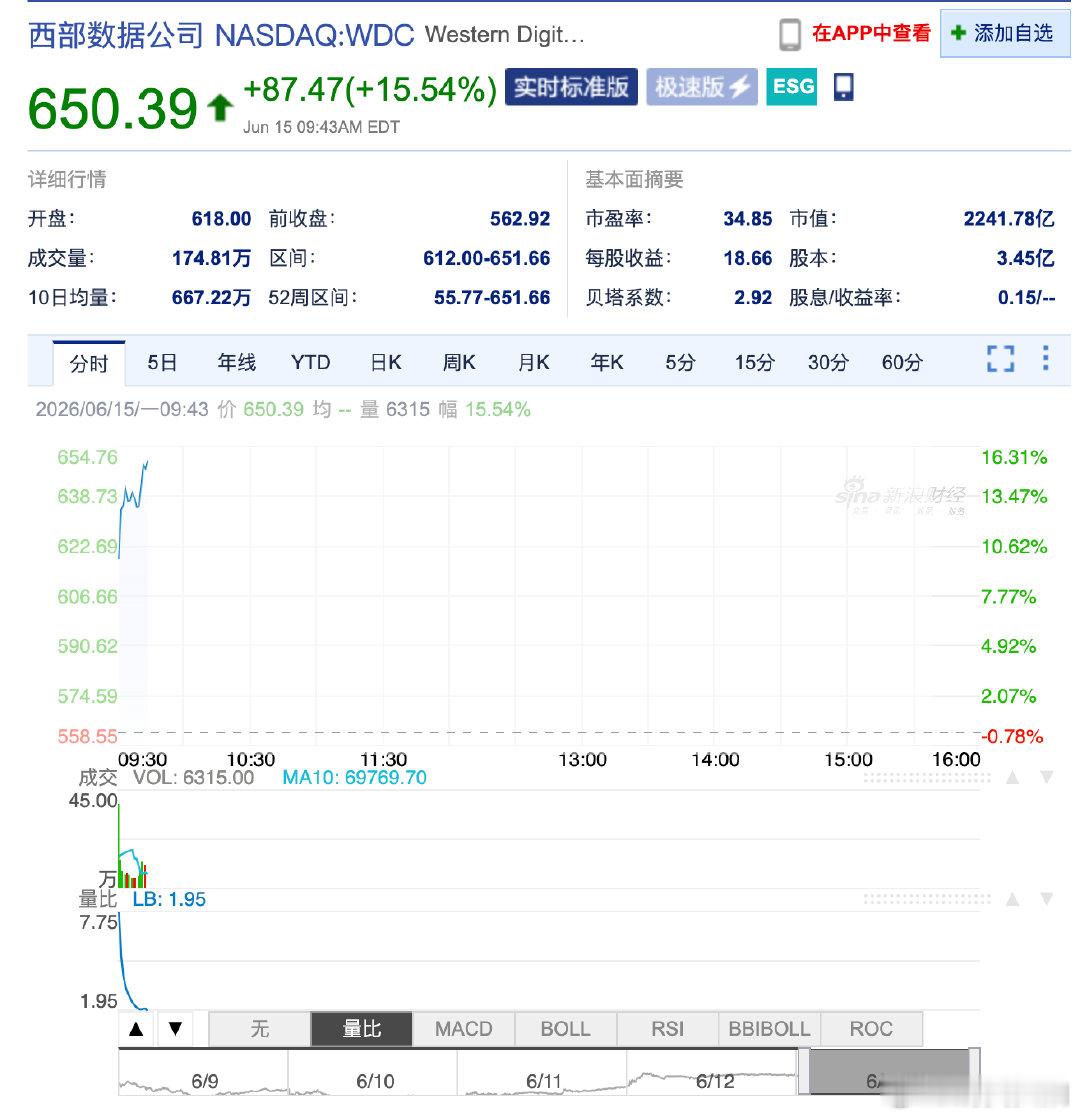Screen dimensions: 1080x1119
Task: Click black down triangle indicator button
Action: [176, 1029]
